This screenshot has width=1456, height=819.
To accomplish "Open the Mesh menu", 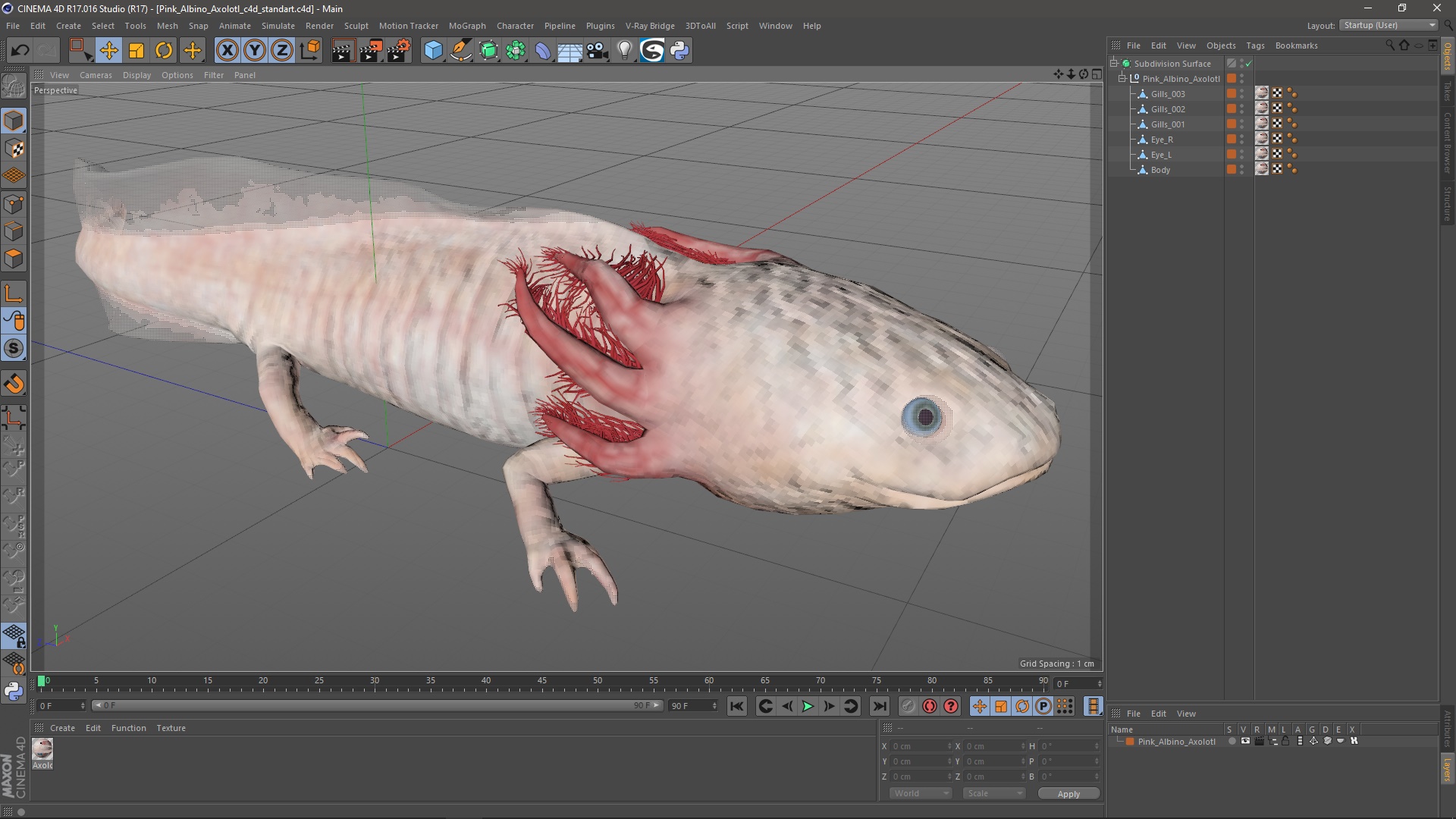I will (x=167, y=26).
